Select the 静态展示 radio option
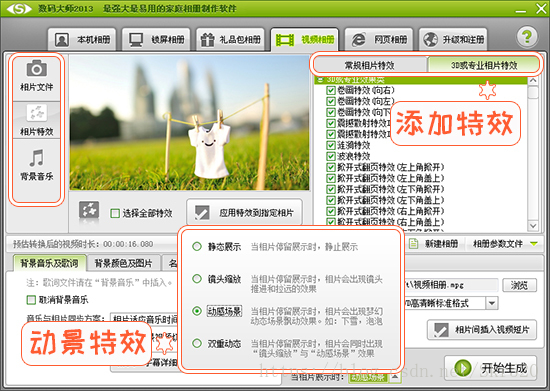This screenshot has width=550, height=391. (x=197, y=247)
